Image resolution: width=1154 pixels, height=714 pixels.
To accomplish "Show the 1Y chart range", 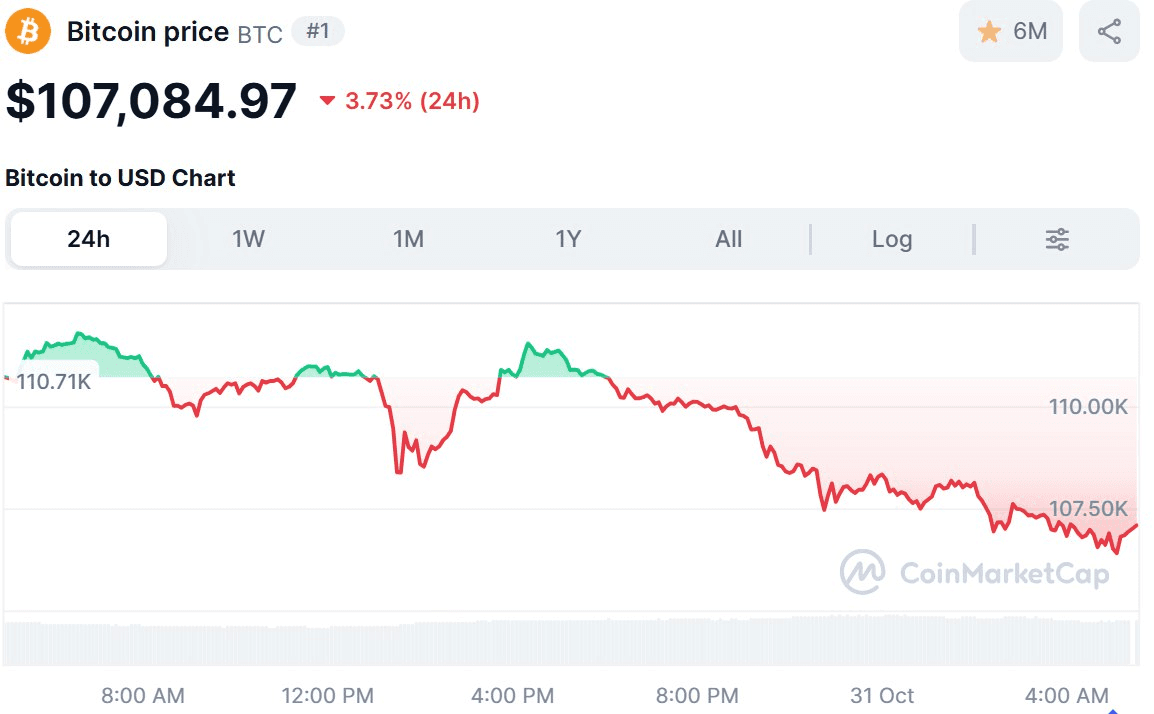I will click(x=568, y=239).
